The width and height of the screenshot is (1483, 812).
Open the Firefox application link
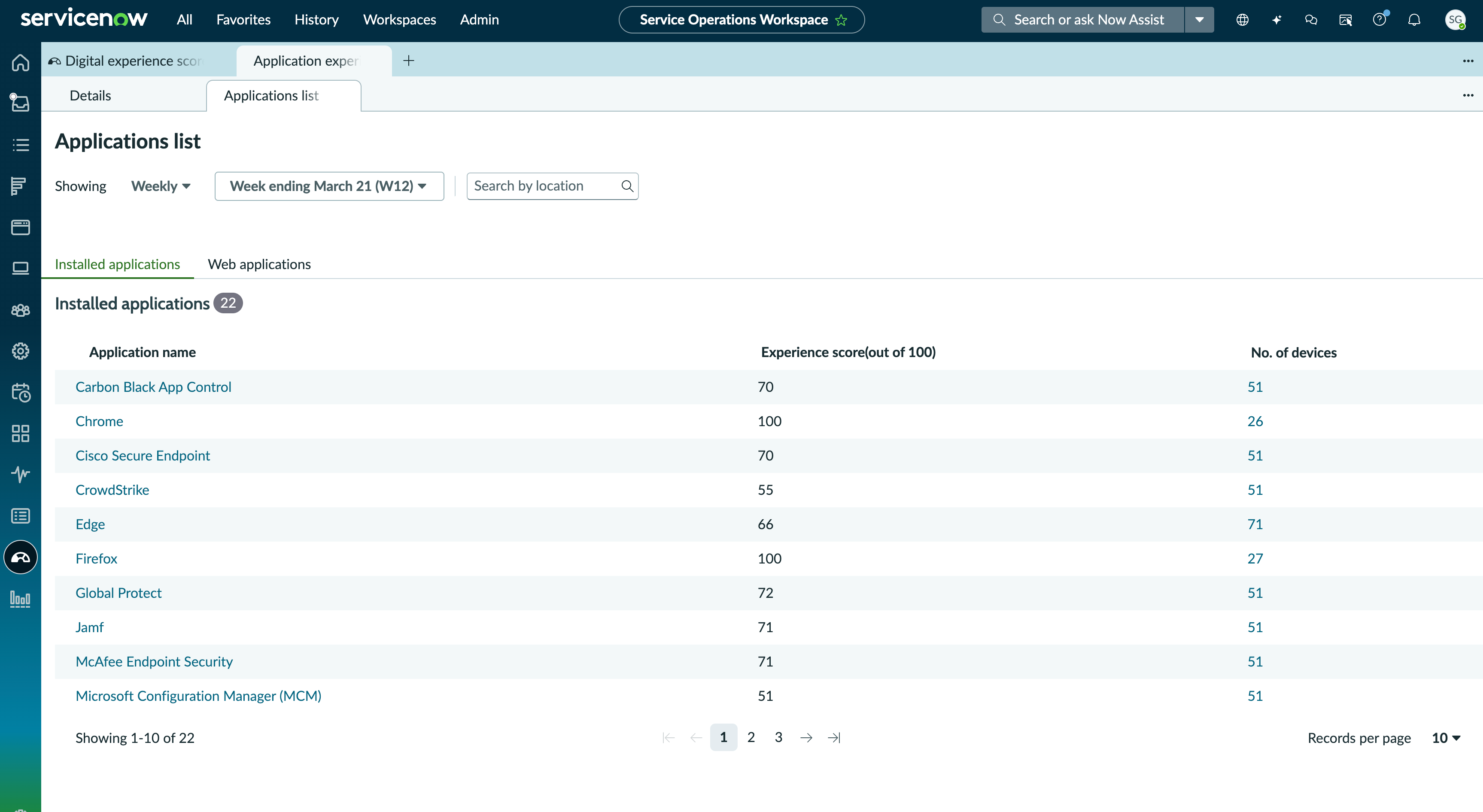96,558
